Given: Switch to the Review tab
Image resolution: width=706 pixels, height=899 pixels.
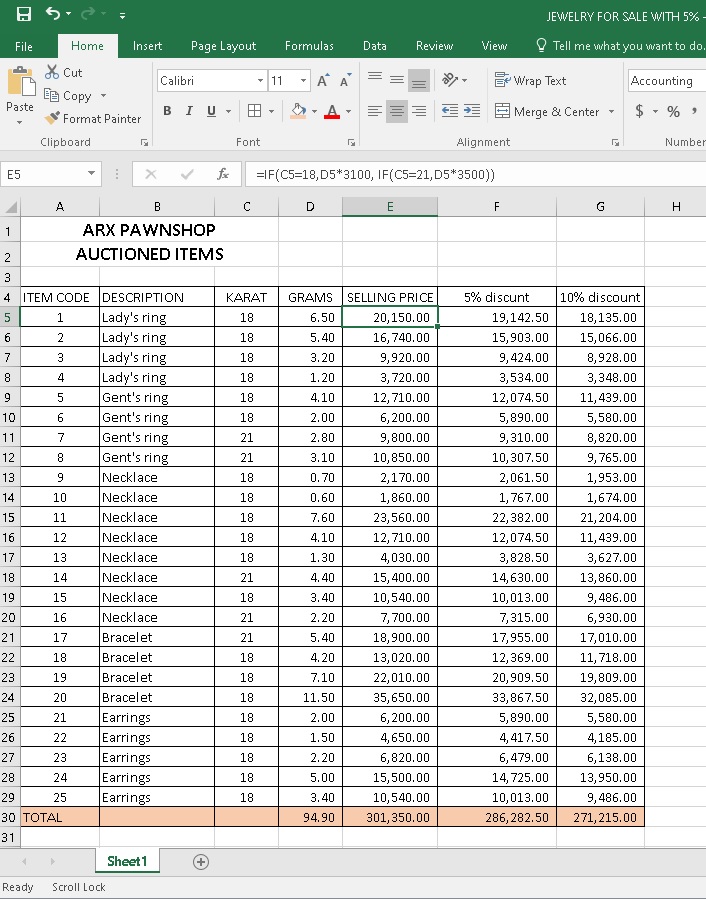Looking at the screenshot, I should pyautogui.click(x=434, y=46).
